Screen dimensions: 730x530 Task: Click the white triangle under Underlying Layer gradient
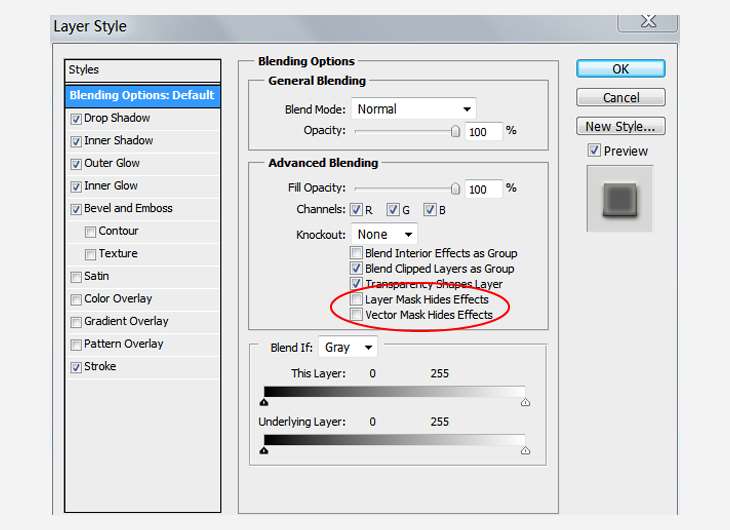pyautogui.click(x=525, y=450)
